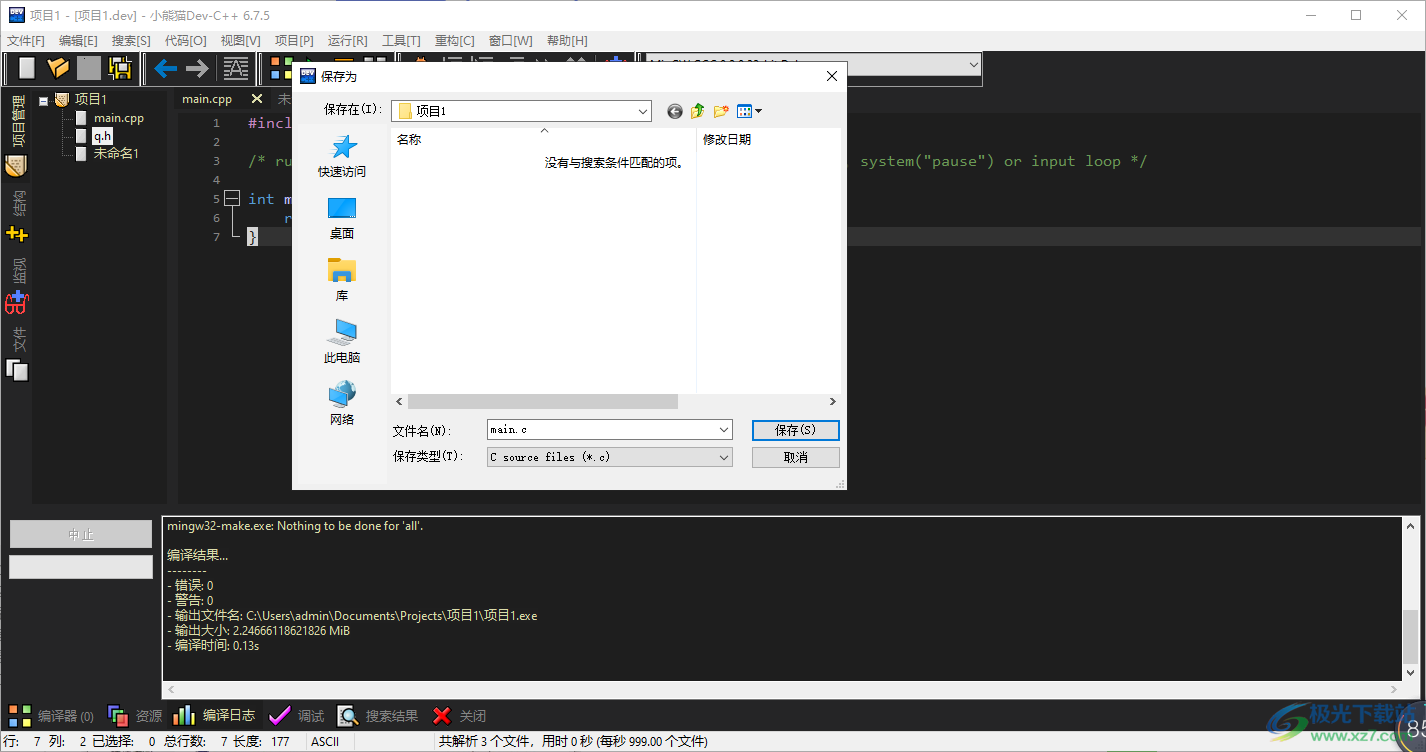Click the files copy icon in left sidebar

tap(17, 370)
